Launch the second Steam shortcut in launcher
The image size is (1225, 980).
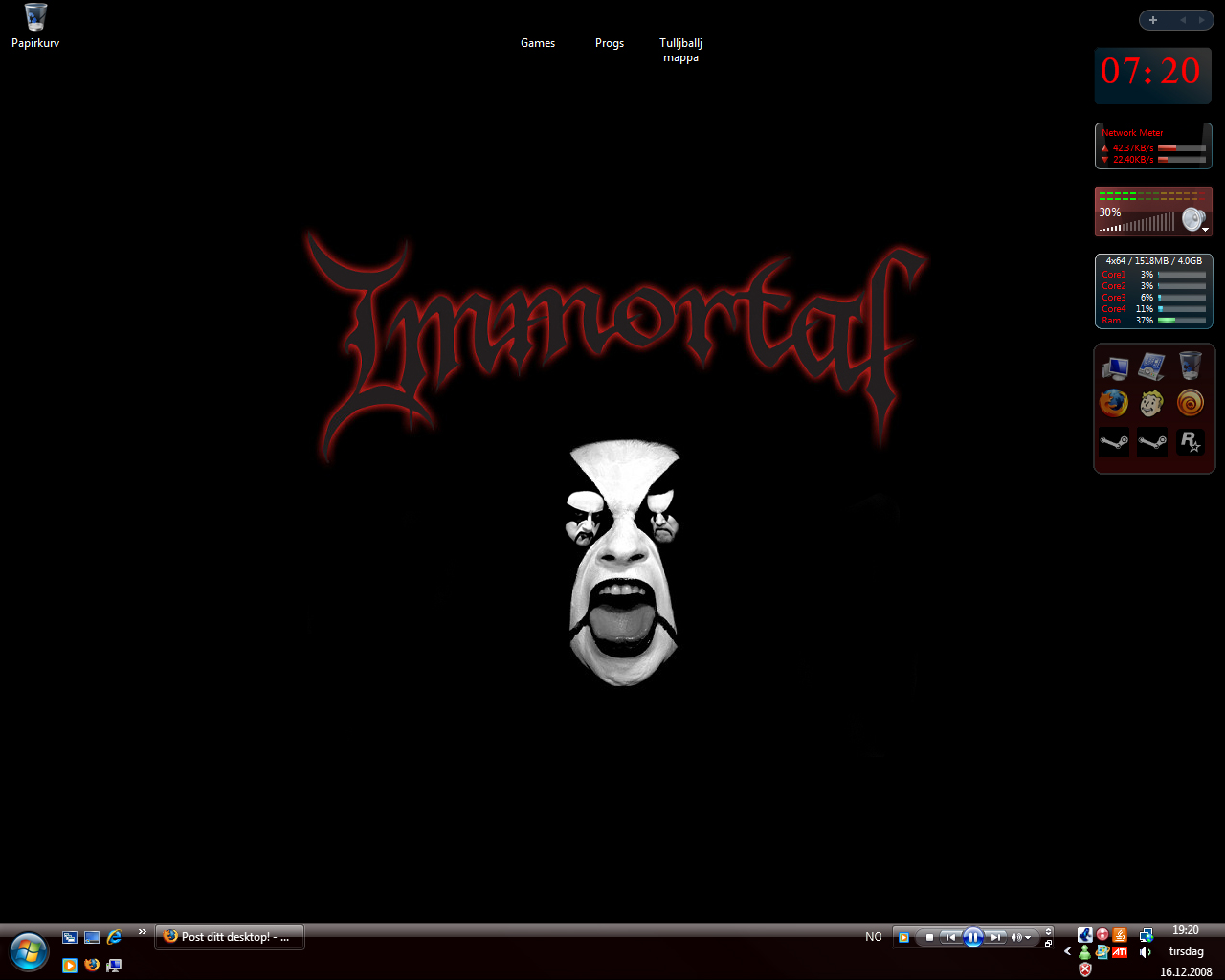1152,442
